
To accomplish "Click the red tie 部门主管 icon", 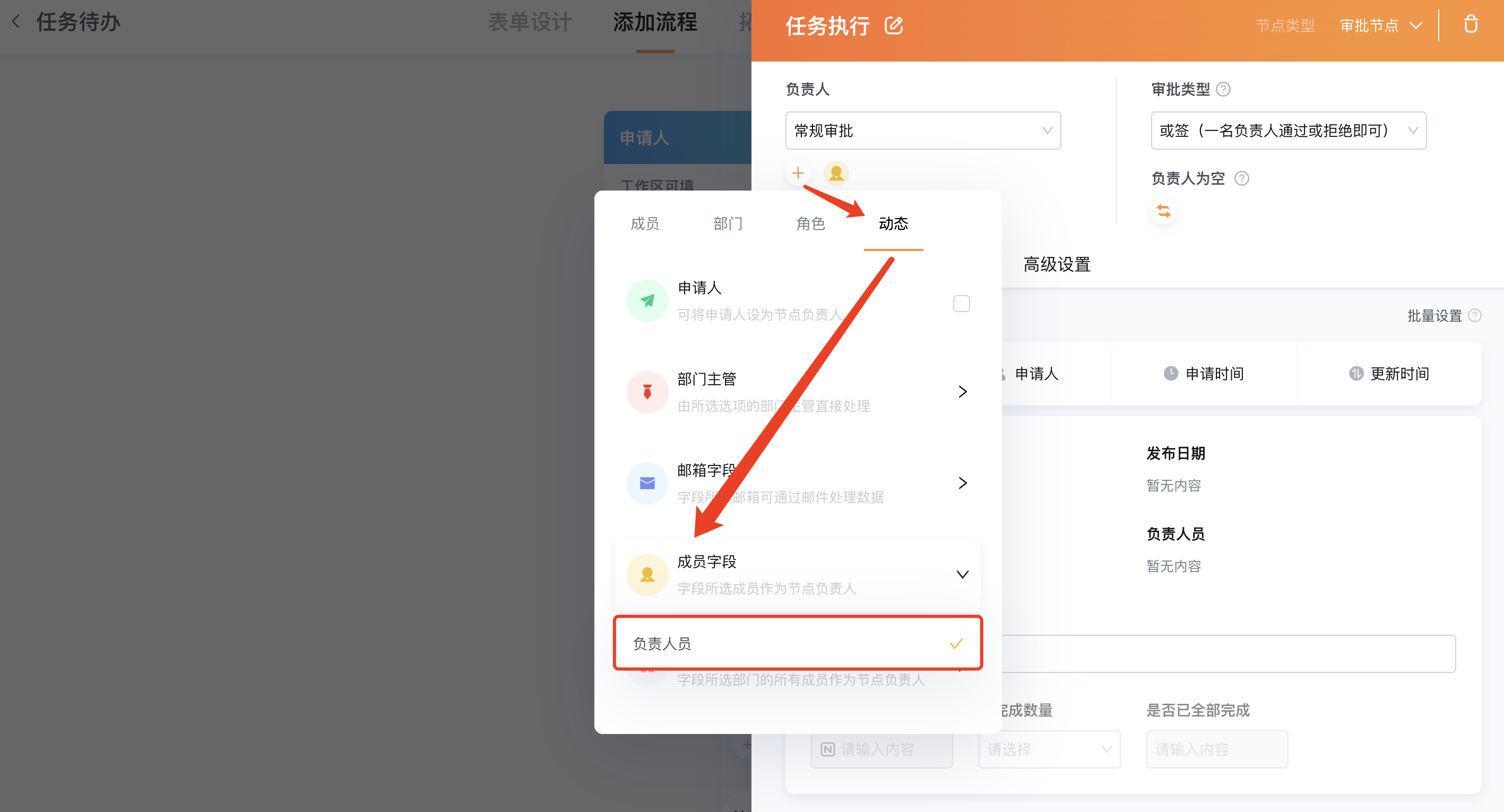I will (x=647, y=392).
